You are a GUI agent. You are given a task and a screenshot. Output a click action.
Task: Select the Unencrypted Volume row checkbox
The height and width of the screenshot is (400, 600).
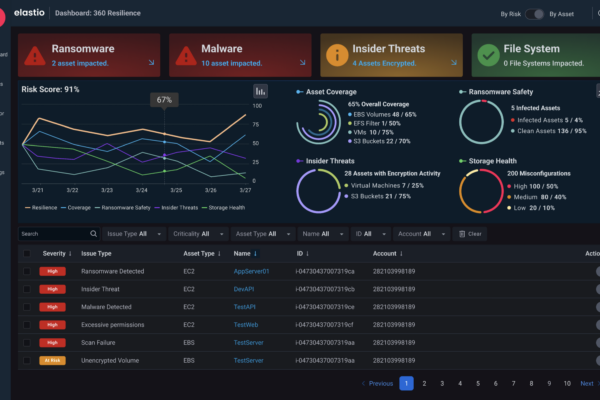[x=27, y=360]
